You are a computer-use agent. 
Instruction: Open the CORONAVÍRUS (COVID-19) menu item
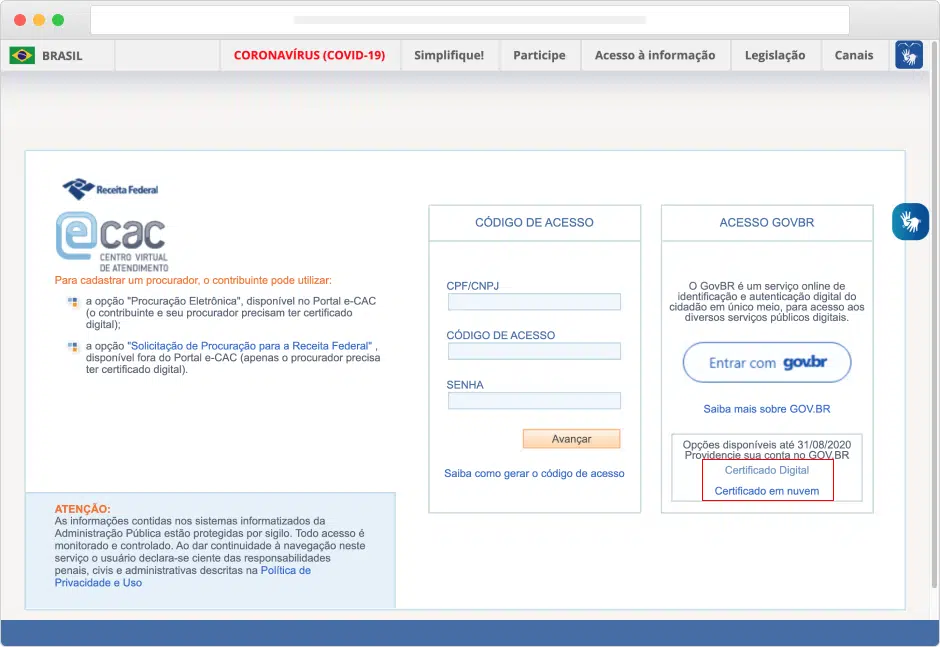(x=309, y=55)
